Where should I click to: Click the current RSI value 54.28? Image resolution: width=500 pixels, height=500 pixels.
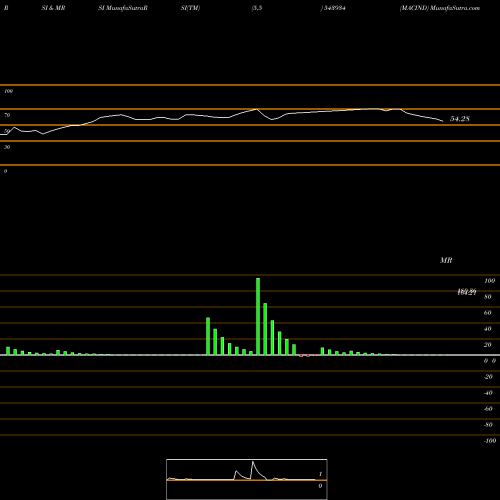pos(460,119)
